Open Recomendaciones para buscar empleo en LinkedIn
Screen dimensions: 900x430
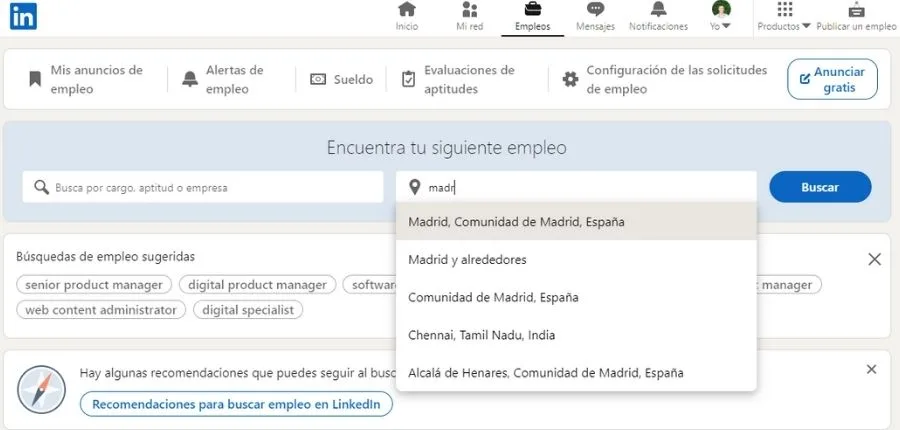(x=236, y=404)
